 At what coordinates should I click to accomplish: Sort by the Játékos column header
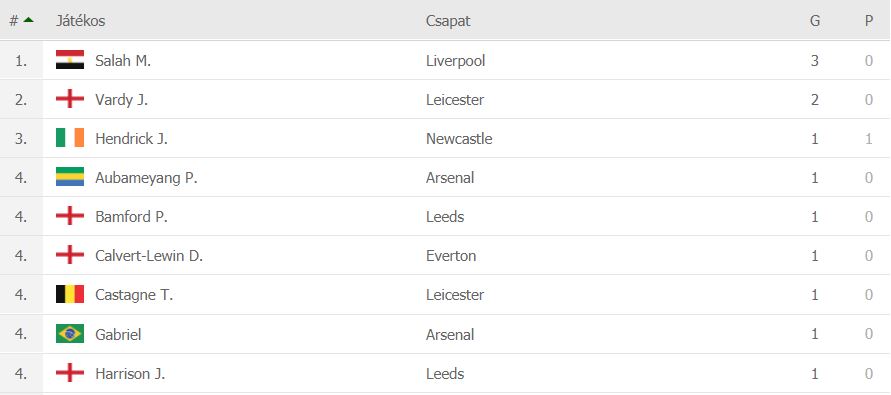[x=80, y=21]
